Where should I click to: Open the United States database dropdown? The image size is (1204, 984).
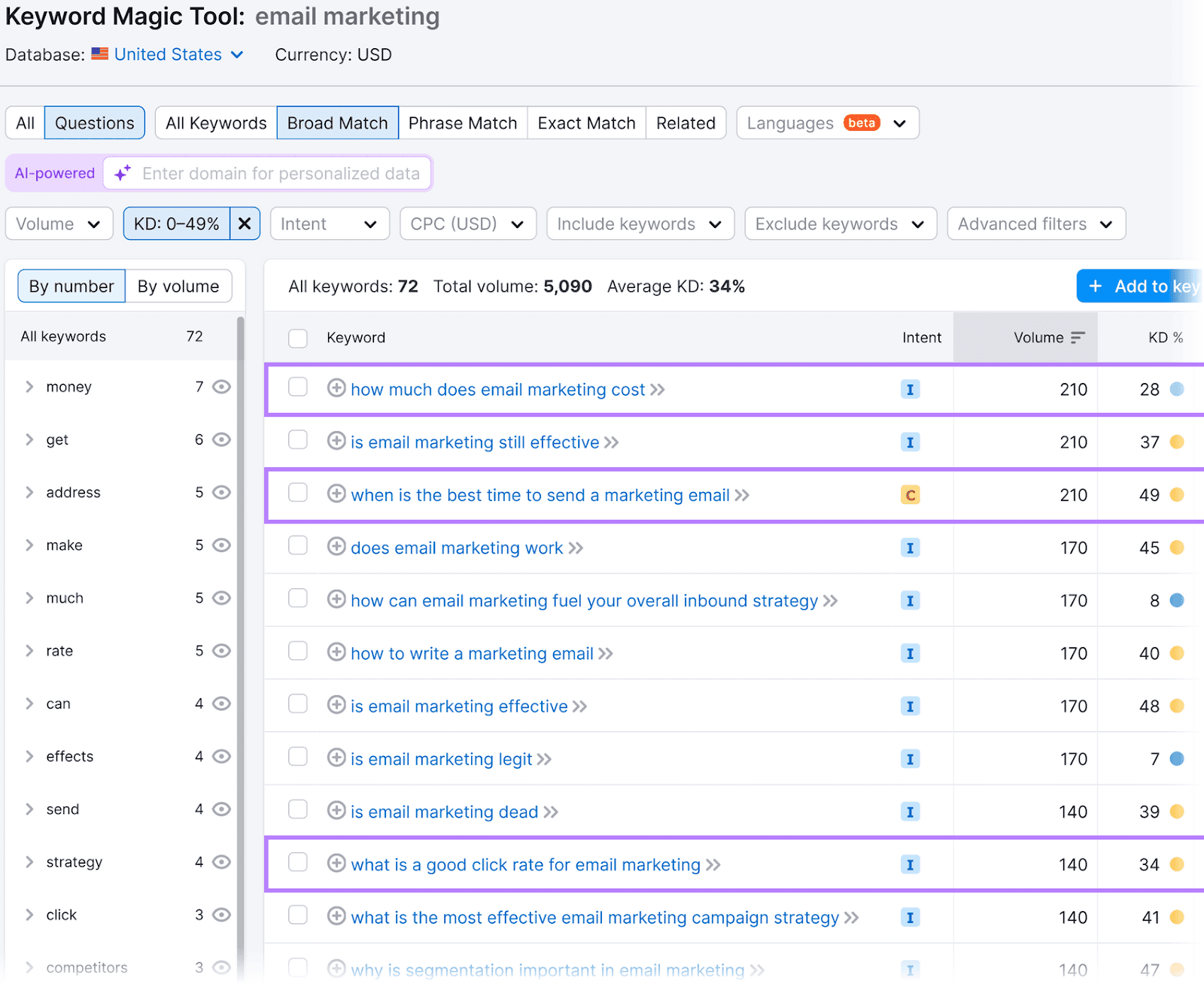(x=178, y=55)
